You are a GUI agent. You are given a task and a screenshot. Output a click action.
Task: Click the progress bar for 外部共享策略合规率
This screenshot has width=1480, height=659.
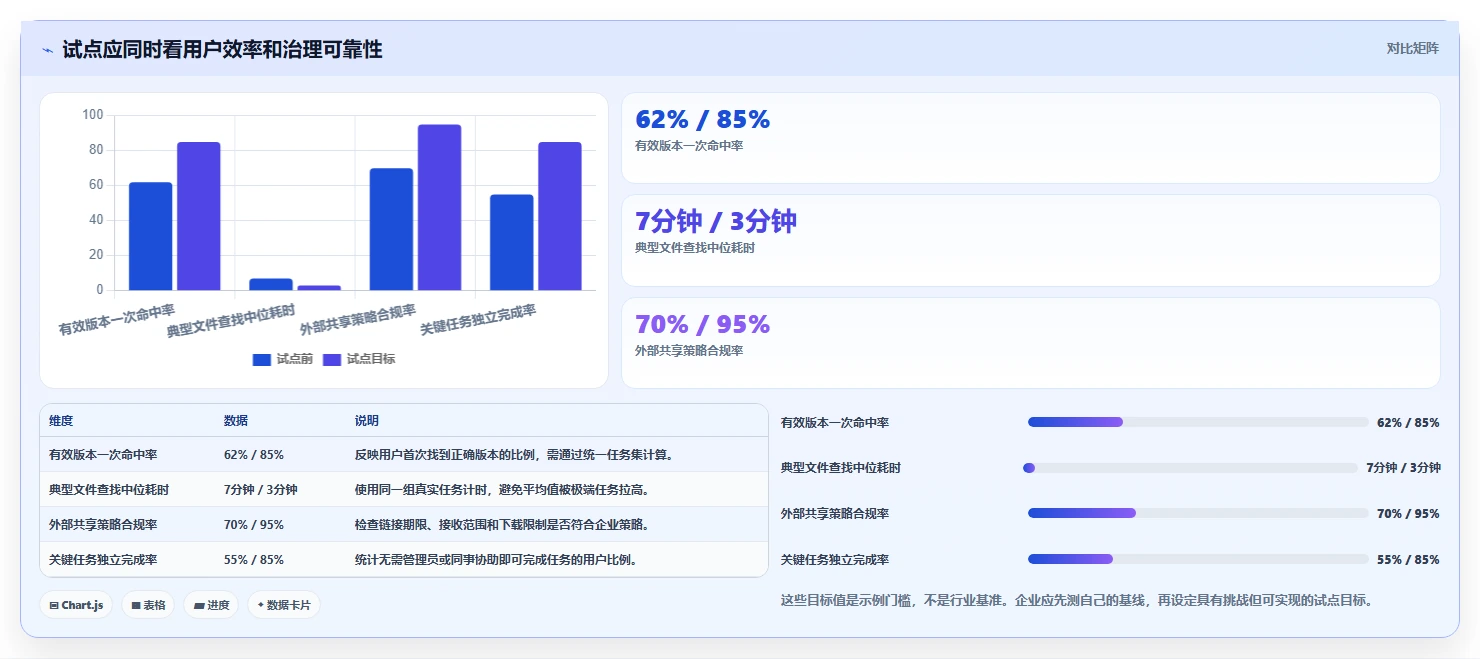tap(1198, 513)
